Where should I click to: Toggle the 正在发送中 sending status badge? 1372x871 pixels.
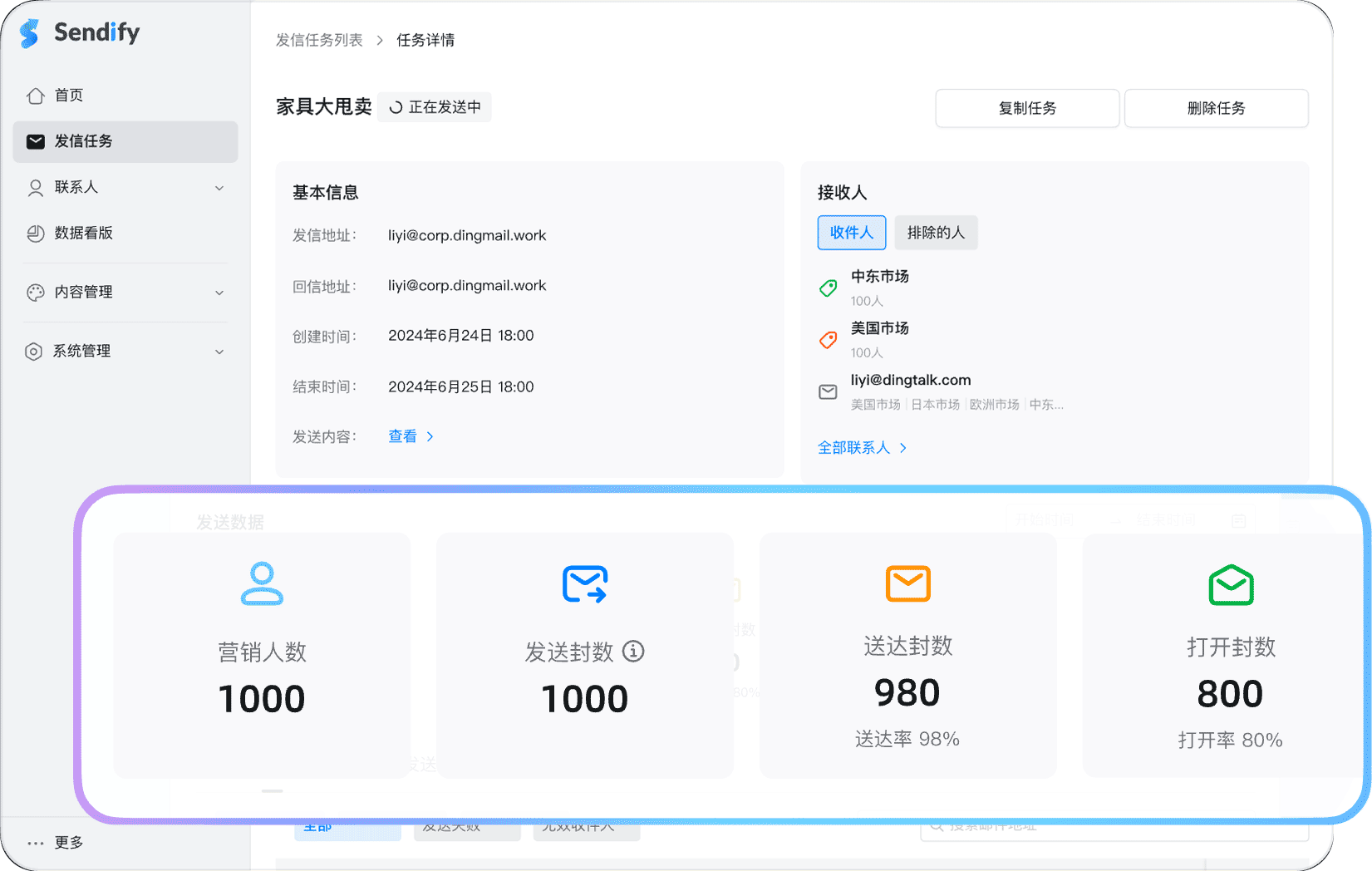coord(434,106)
